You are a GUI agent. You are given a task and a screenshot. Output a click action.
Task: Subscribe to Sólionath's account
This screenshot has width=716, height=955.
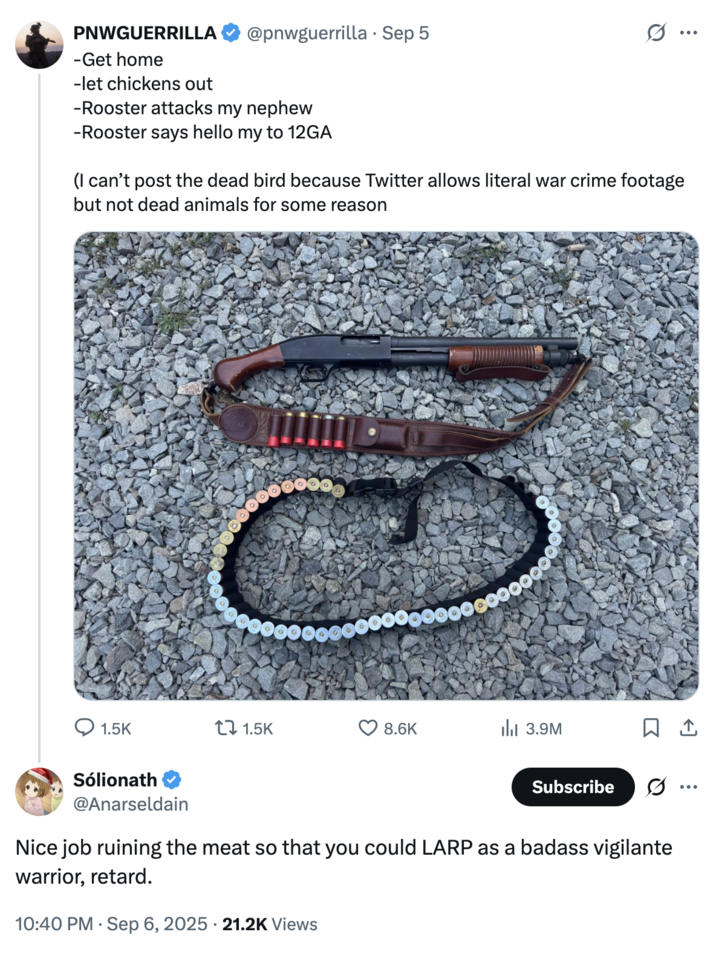click(572, 787)
